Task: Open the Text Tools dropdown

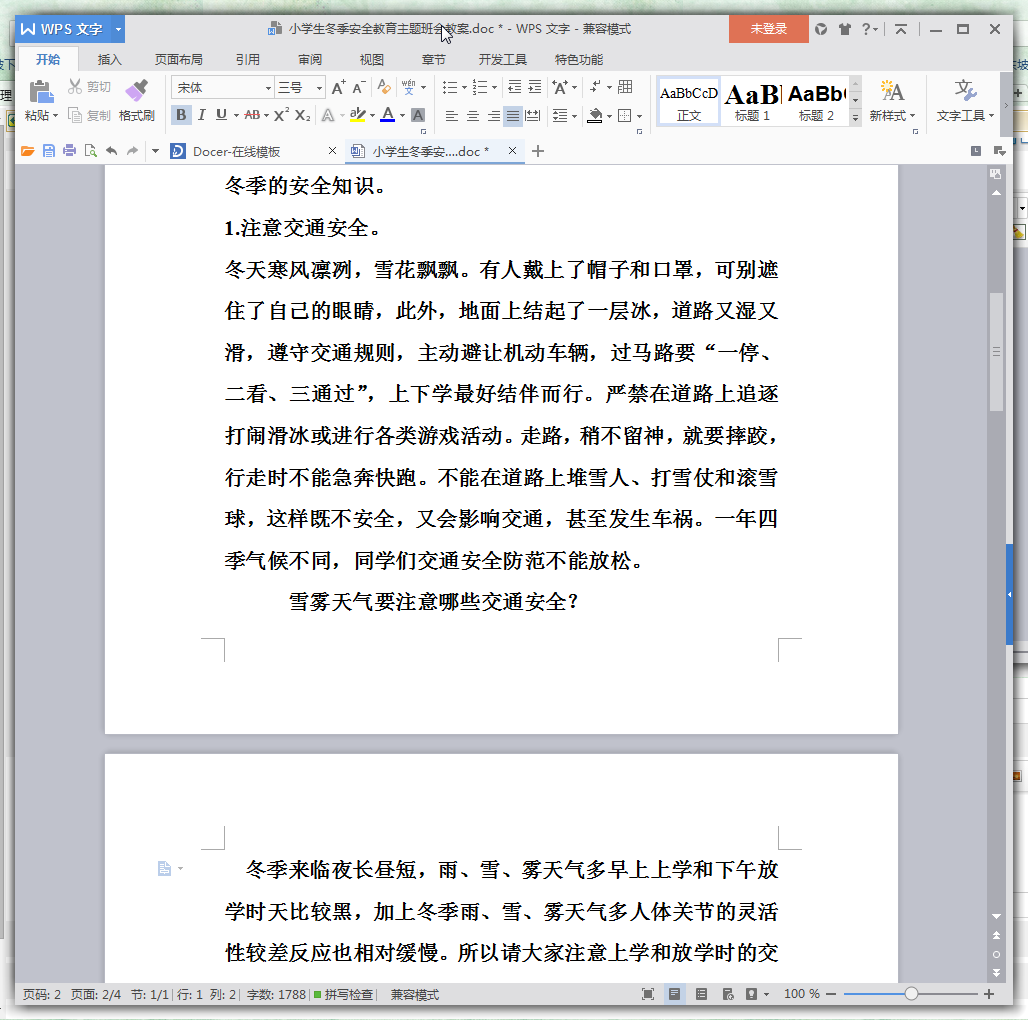Action: click(965, 101)
